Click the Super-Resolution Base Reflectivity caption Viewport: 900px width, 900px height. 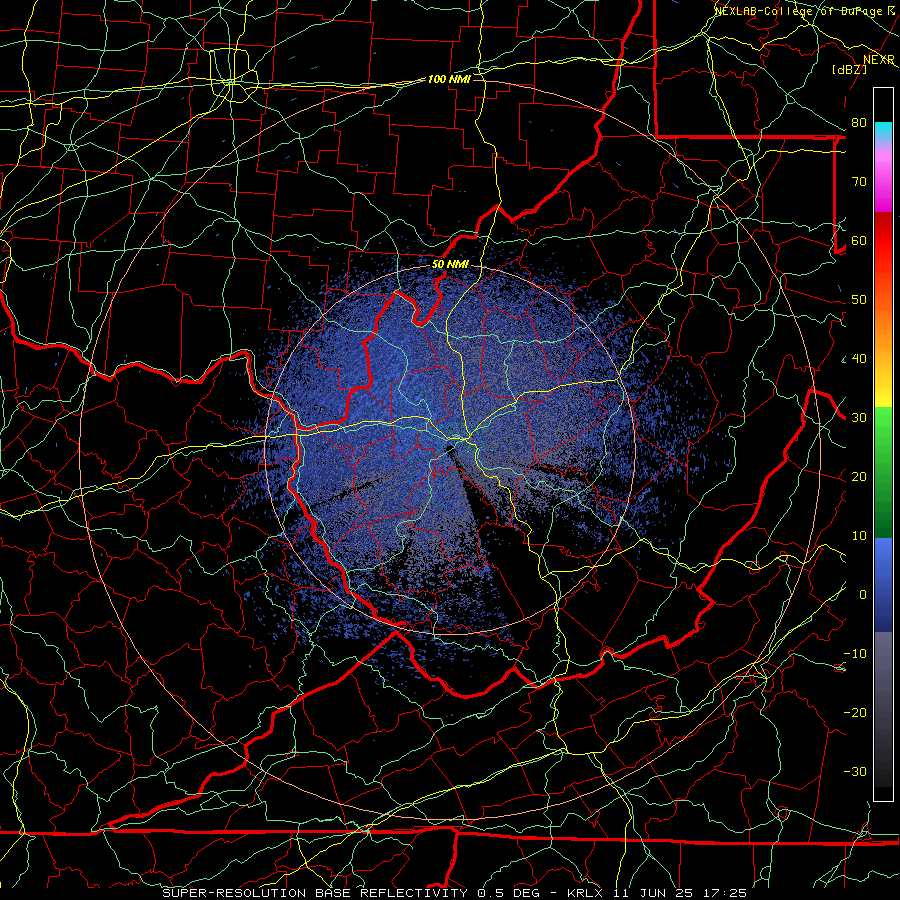[x=315, y=893]
